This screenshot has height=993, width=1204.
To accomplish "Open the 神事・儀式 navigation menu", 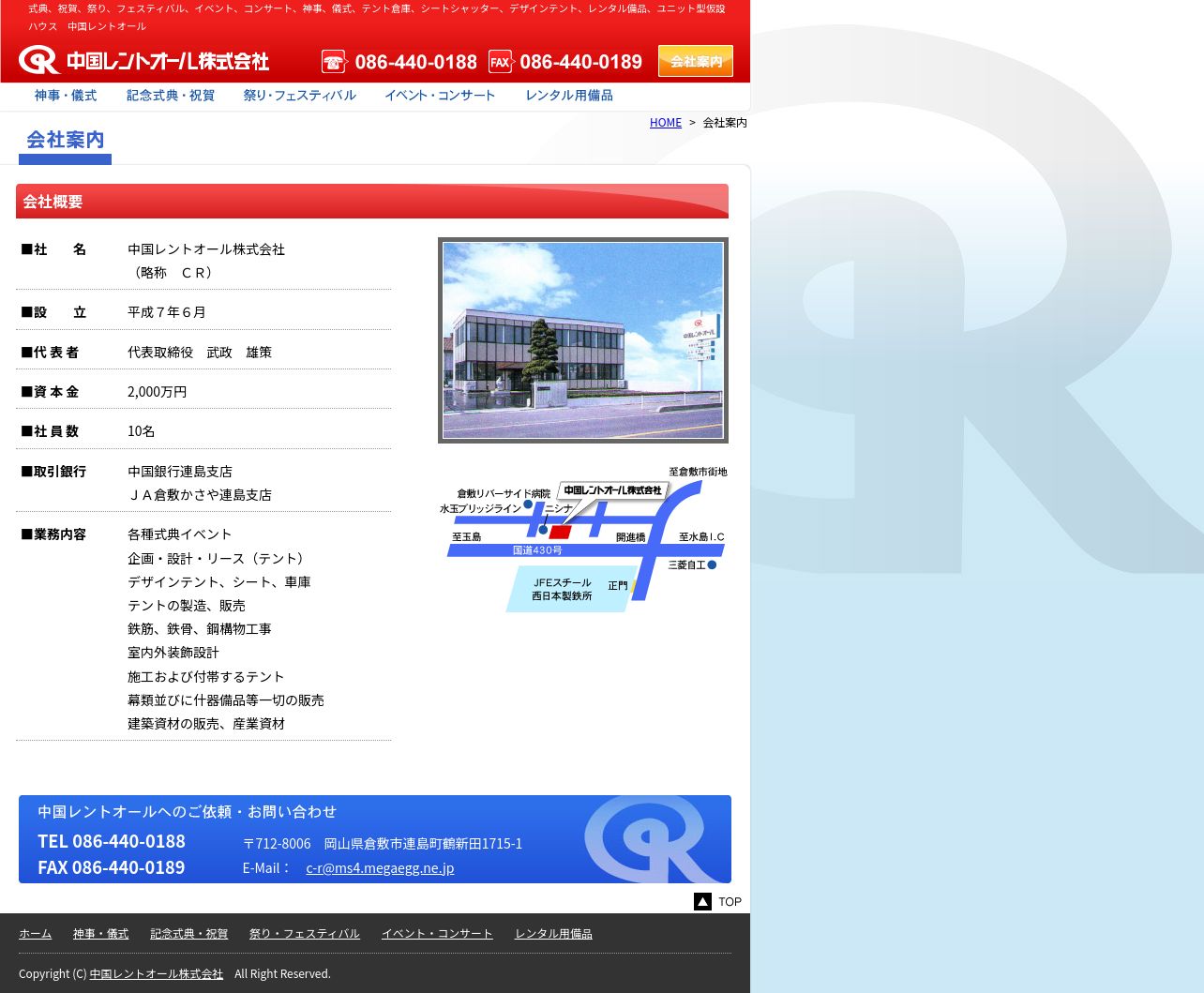I will point(66,96).
